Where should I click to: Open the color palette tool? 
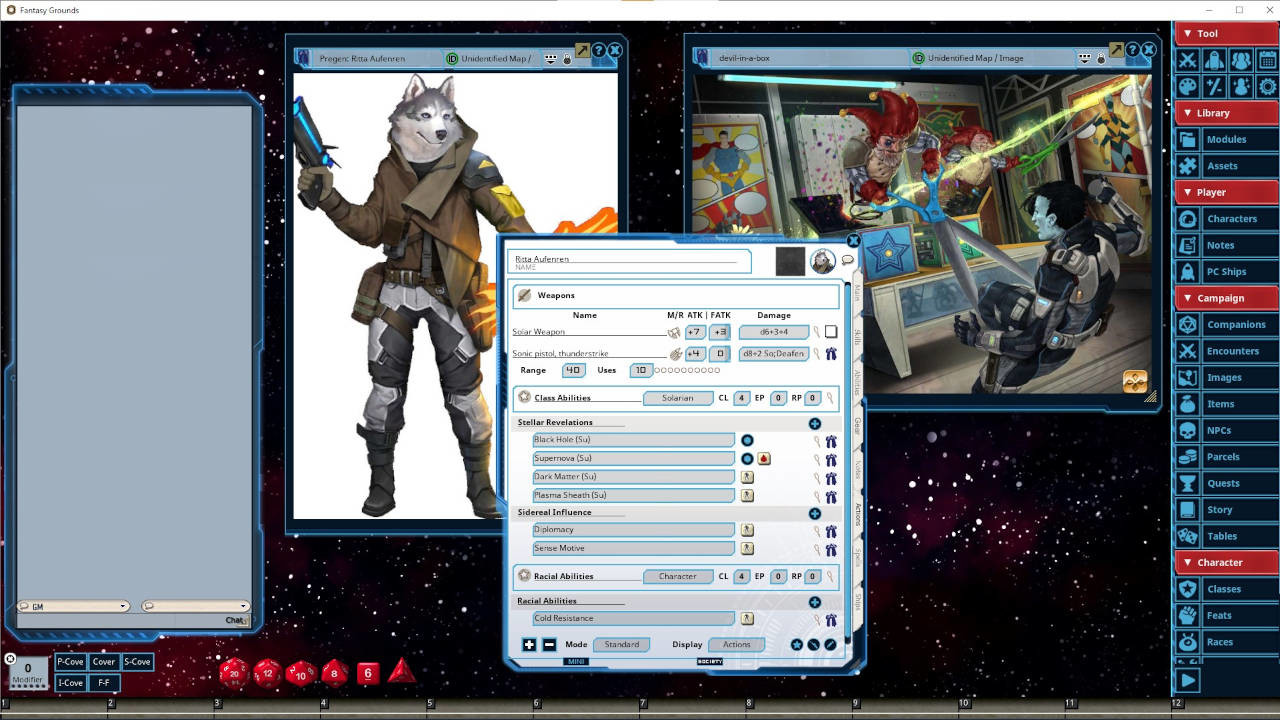coord(1186,86)
